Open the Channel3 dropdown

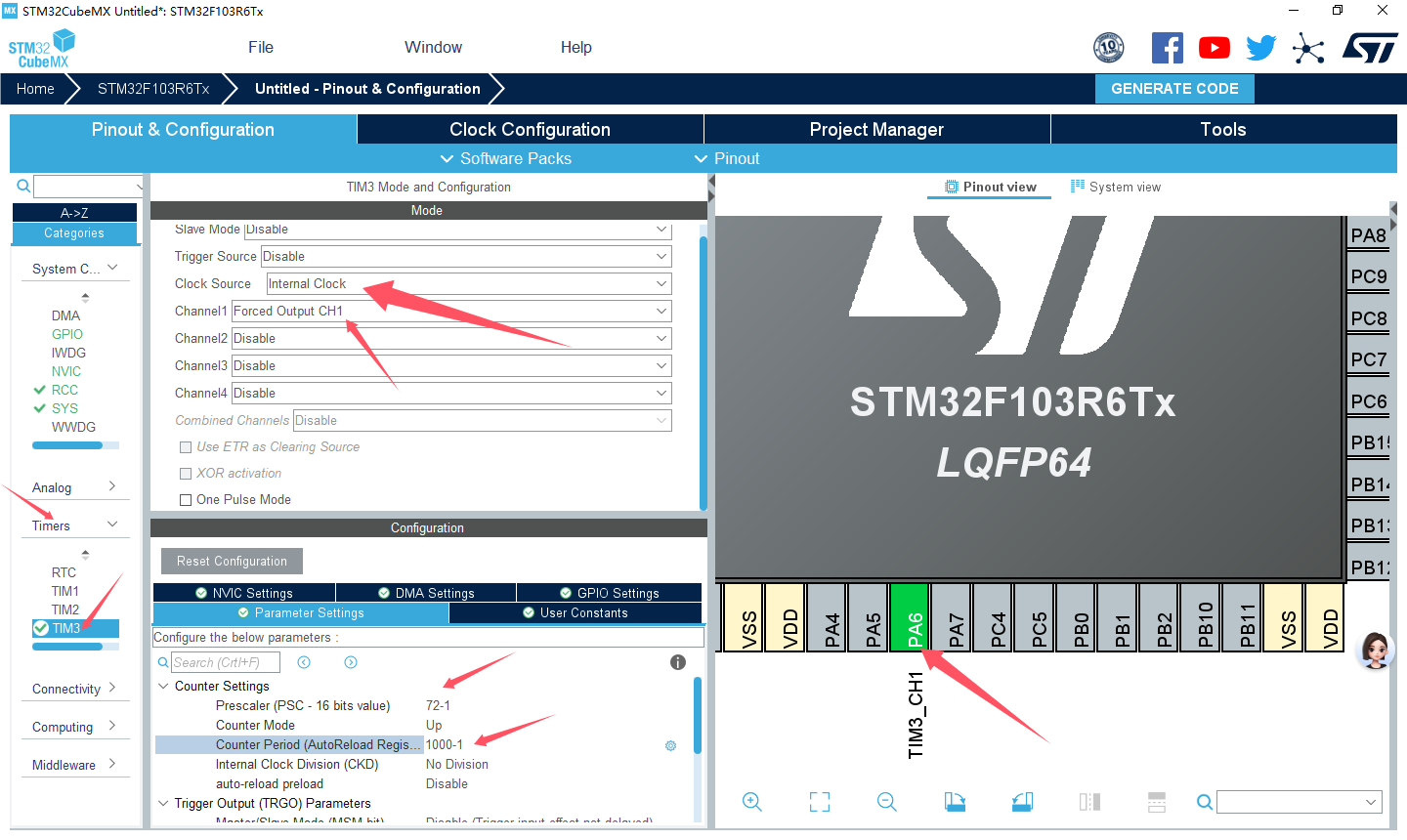[x=451, y=365]
